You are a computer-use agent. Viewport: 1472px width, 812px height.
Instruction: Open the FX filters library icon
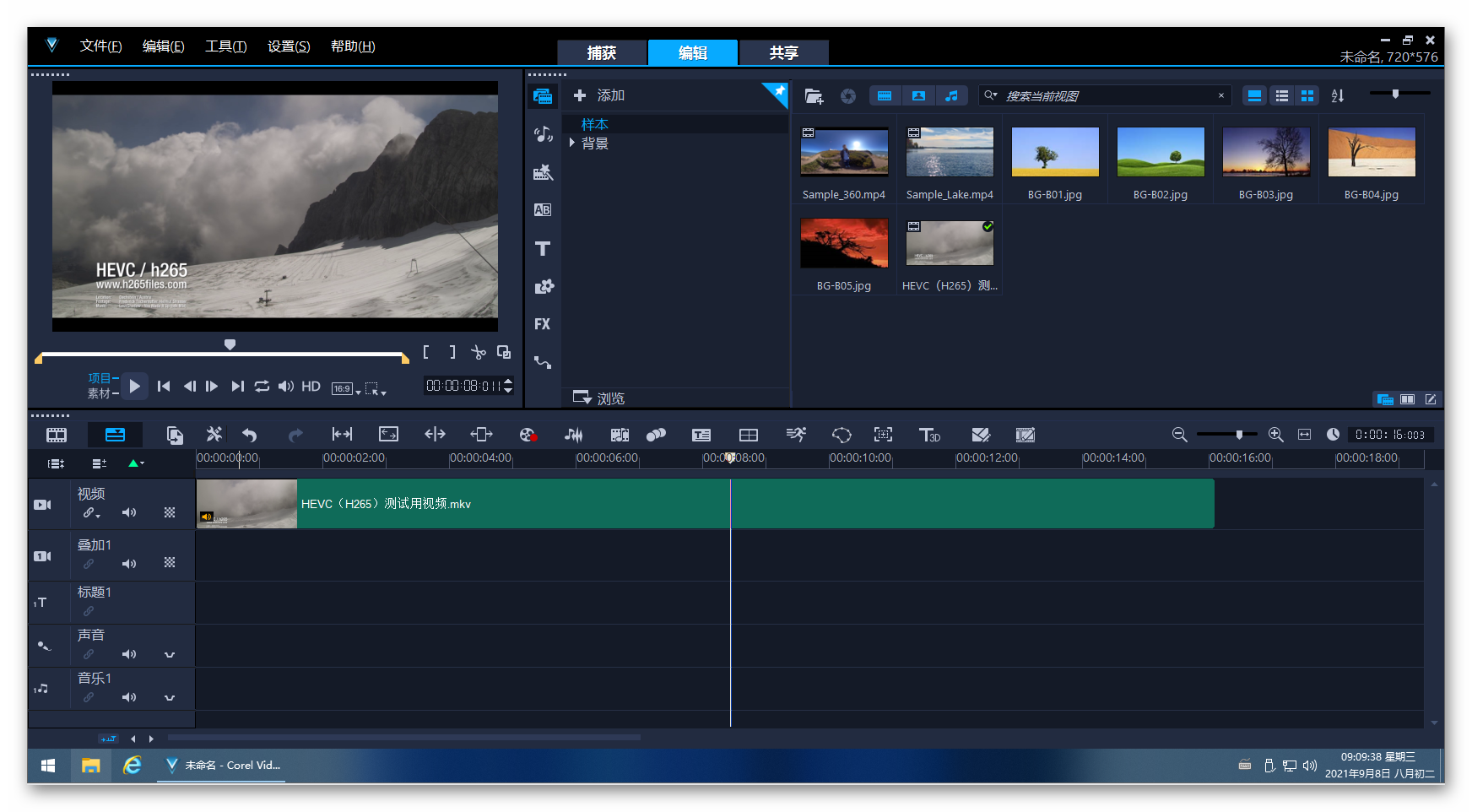click(542, 324)
